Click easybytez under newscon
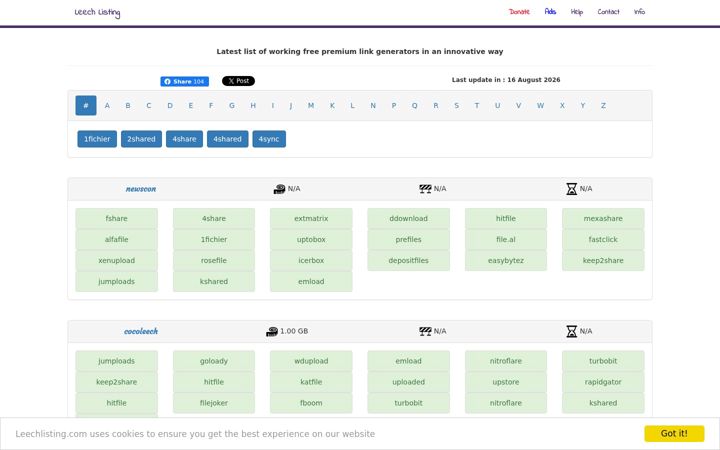This screenshot has height=450, width=720. 506,260
